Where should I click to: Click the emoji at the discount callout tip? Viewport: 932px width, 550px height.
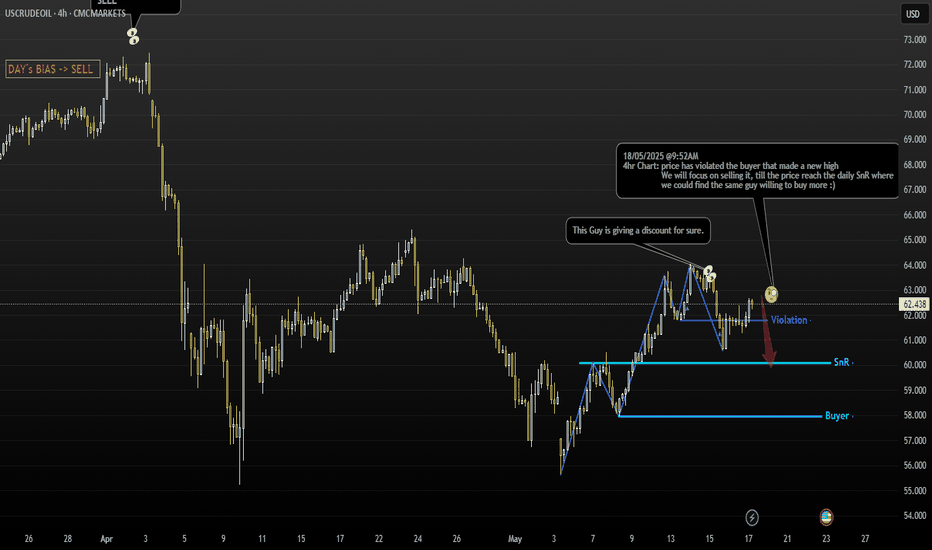click(x=709, y=274)
